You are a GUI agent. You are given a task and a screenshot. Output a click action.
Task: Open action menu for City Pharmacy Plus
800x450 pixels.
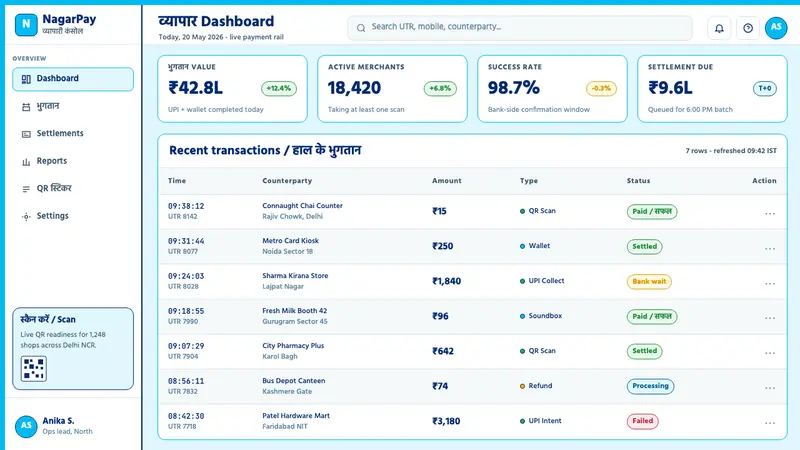click(x=769, y=354)
